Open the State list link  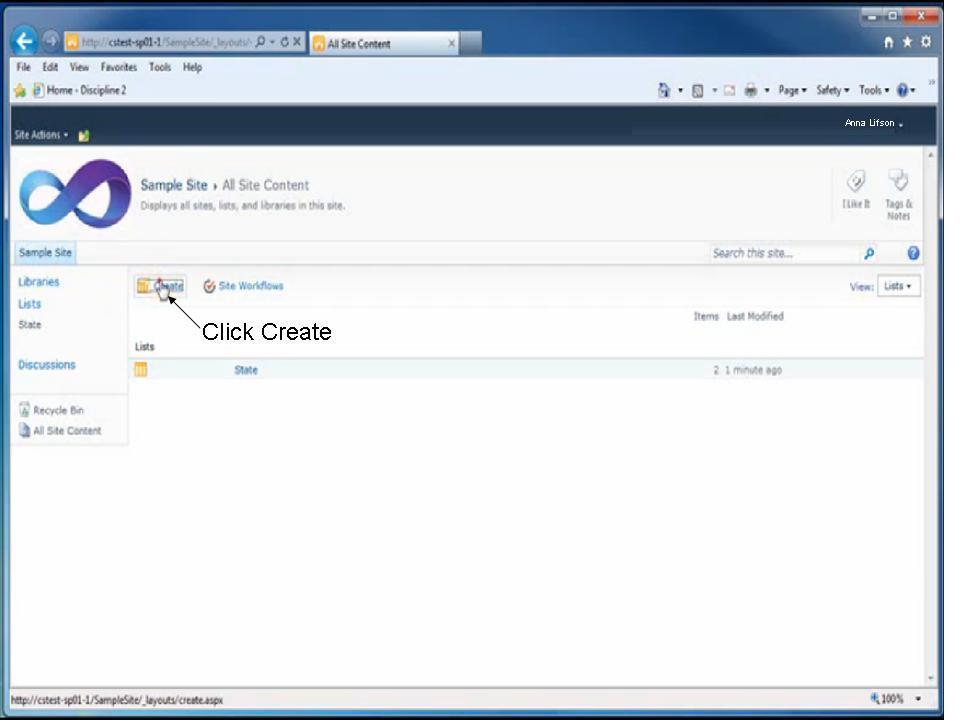click(245, 369)
